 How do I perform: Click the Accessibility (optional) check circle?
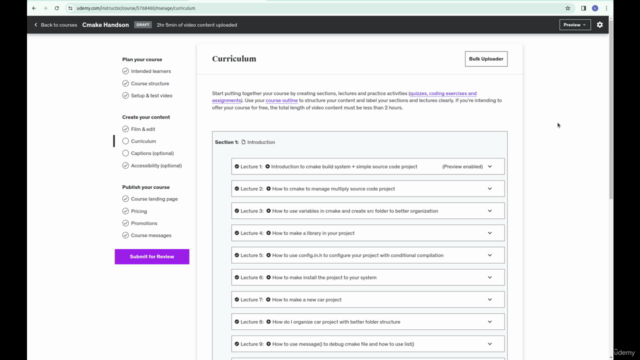(x=125, y=165)
